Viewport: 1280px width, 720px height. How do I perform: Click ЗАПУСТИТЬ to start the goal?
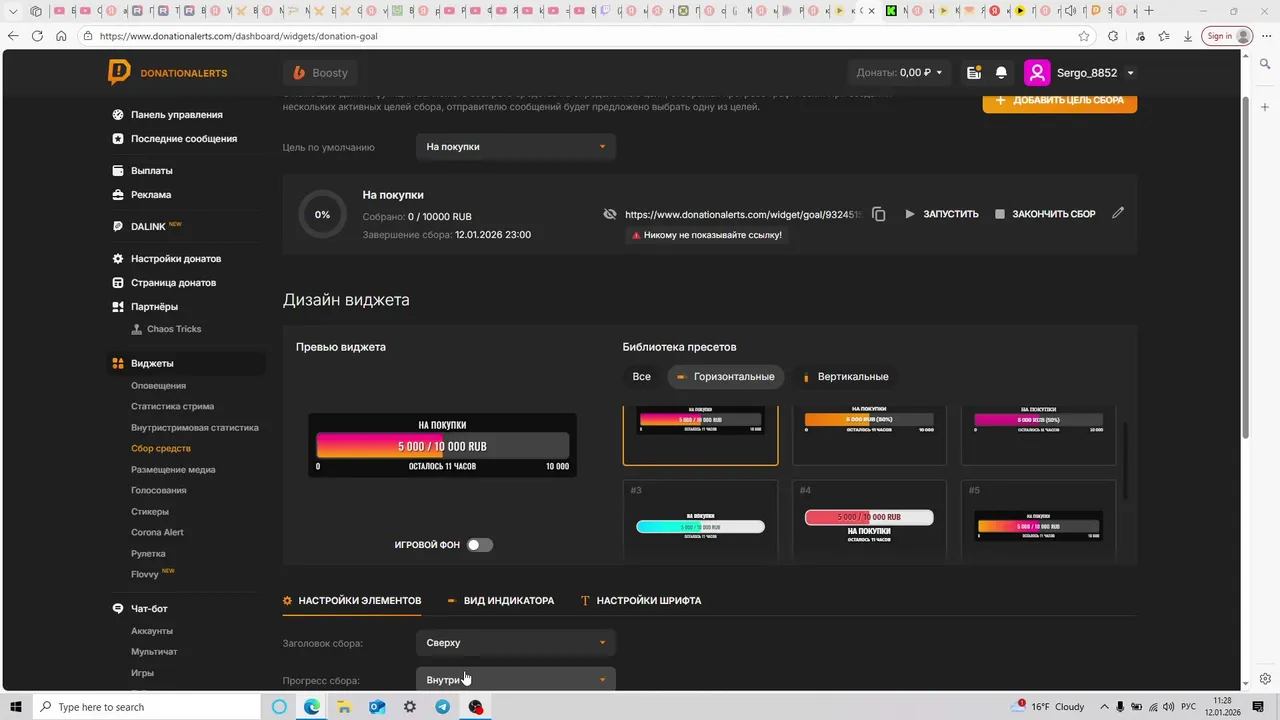coord(941,214)
